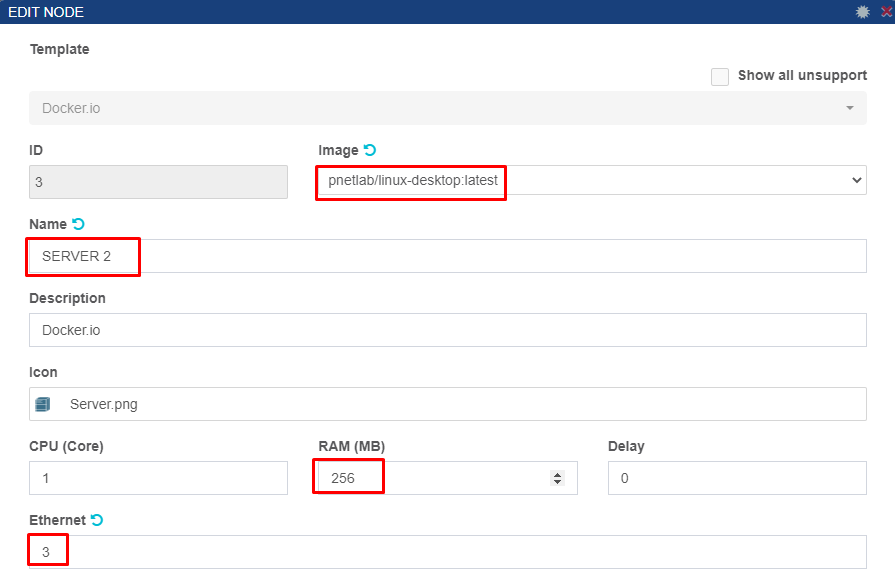Refresh the Image list icon

point(370,150)
